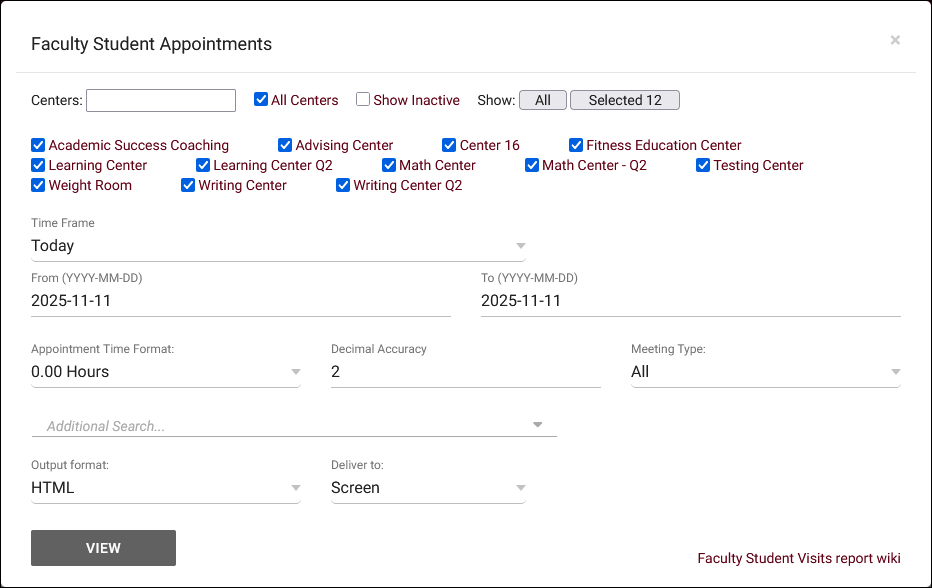Uncheck the Writing Center Q2 checkbox
Screen dimensions: 932x588
[343, 185]
